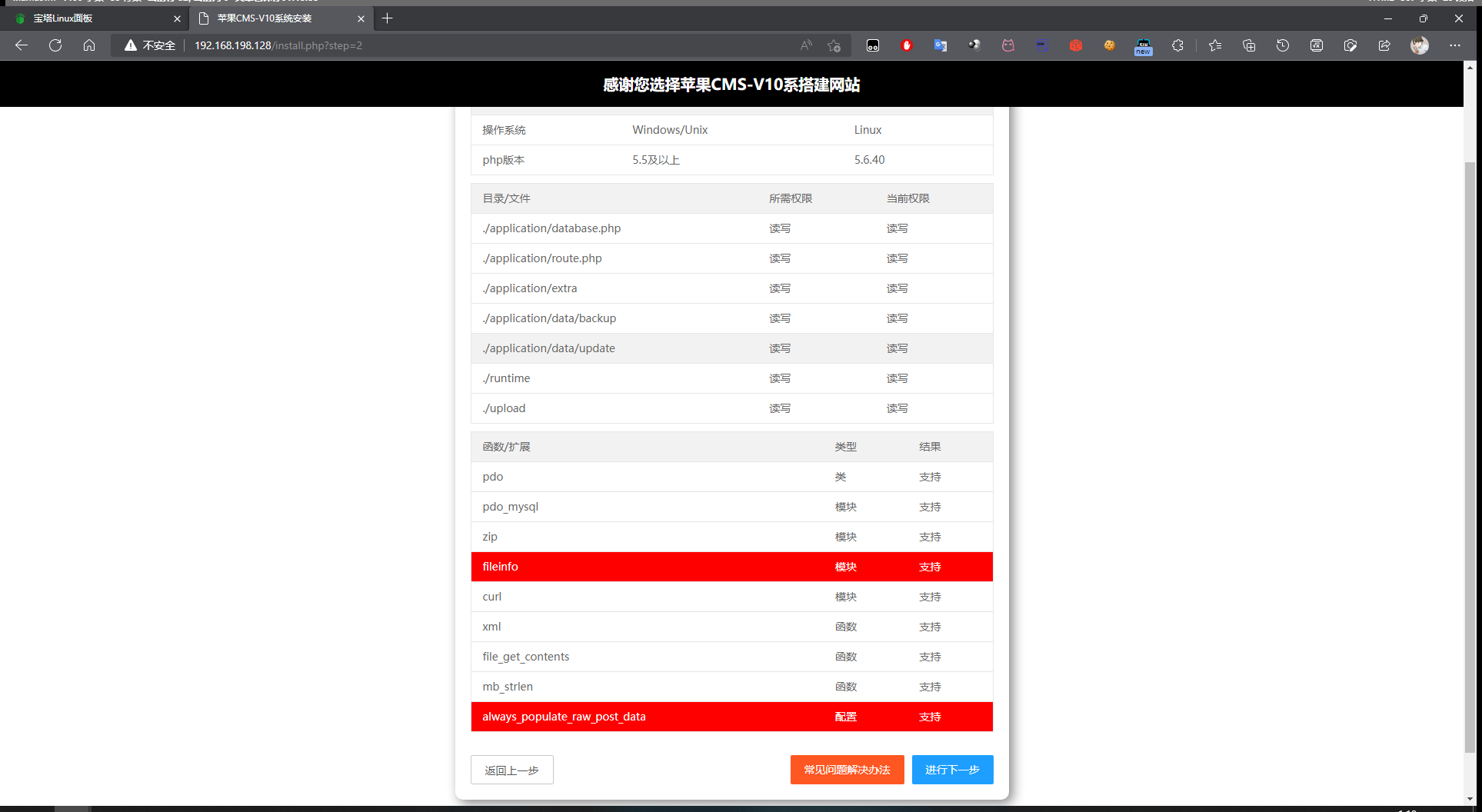Image resolution: width=1482 pixels, height=812 pixels.
Task: Click the 目录/文件 column header
Action: coord(506,198)
